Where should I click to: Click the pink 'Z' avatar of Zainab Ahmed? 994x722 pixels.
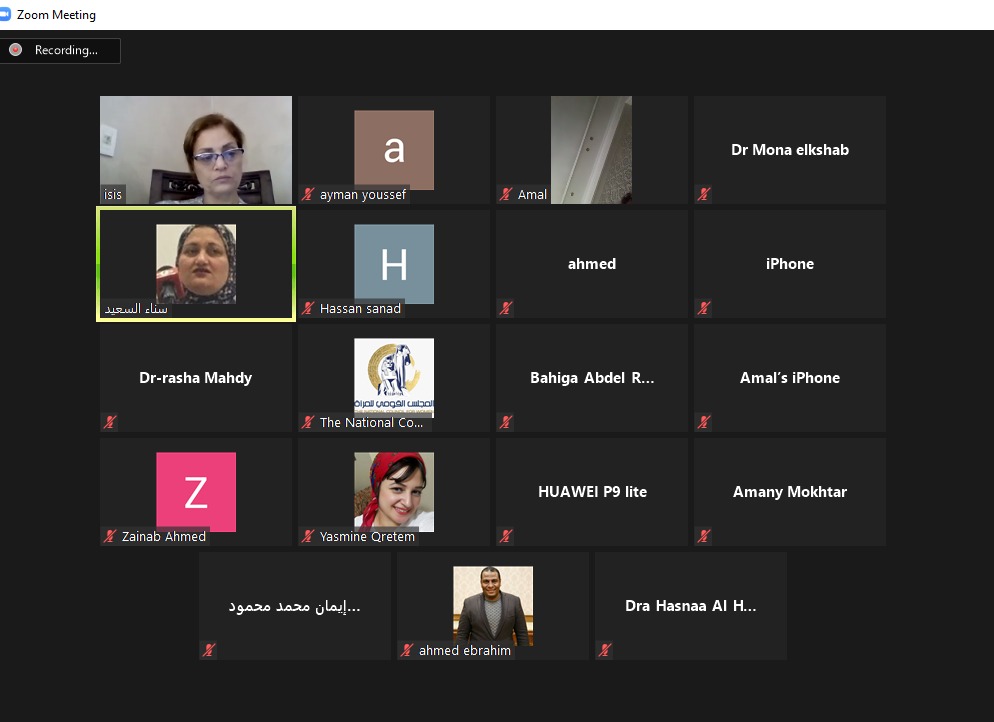196,492
